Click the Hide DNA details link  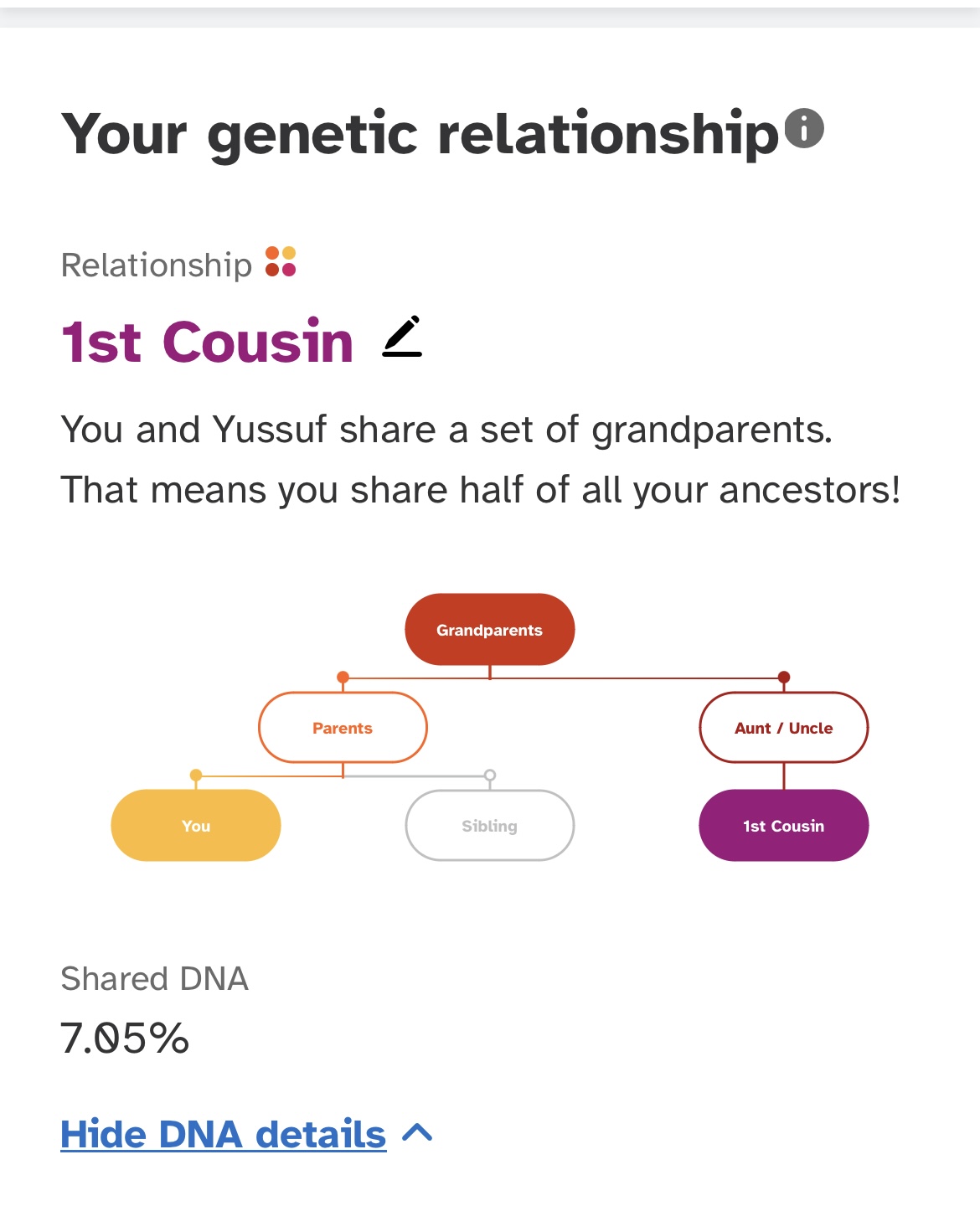point(224,1134)
